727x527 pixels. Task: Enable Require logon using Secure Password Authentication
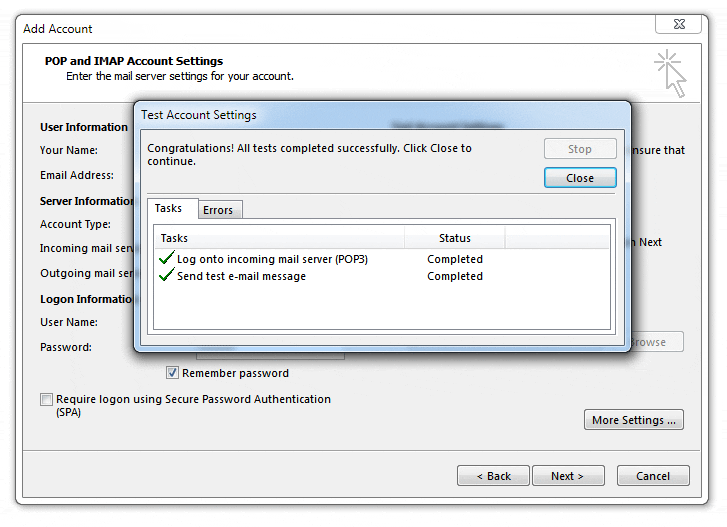tap(47, 399)
